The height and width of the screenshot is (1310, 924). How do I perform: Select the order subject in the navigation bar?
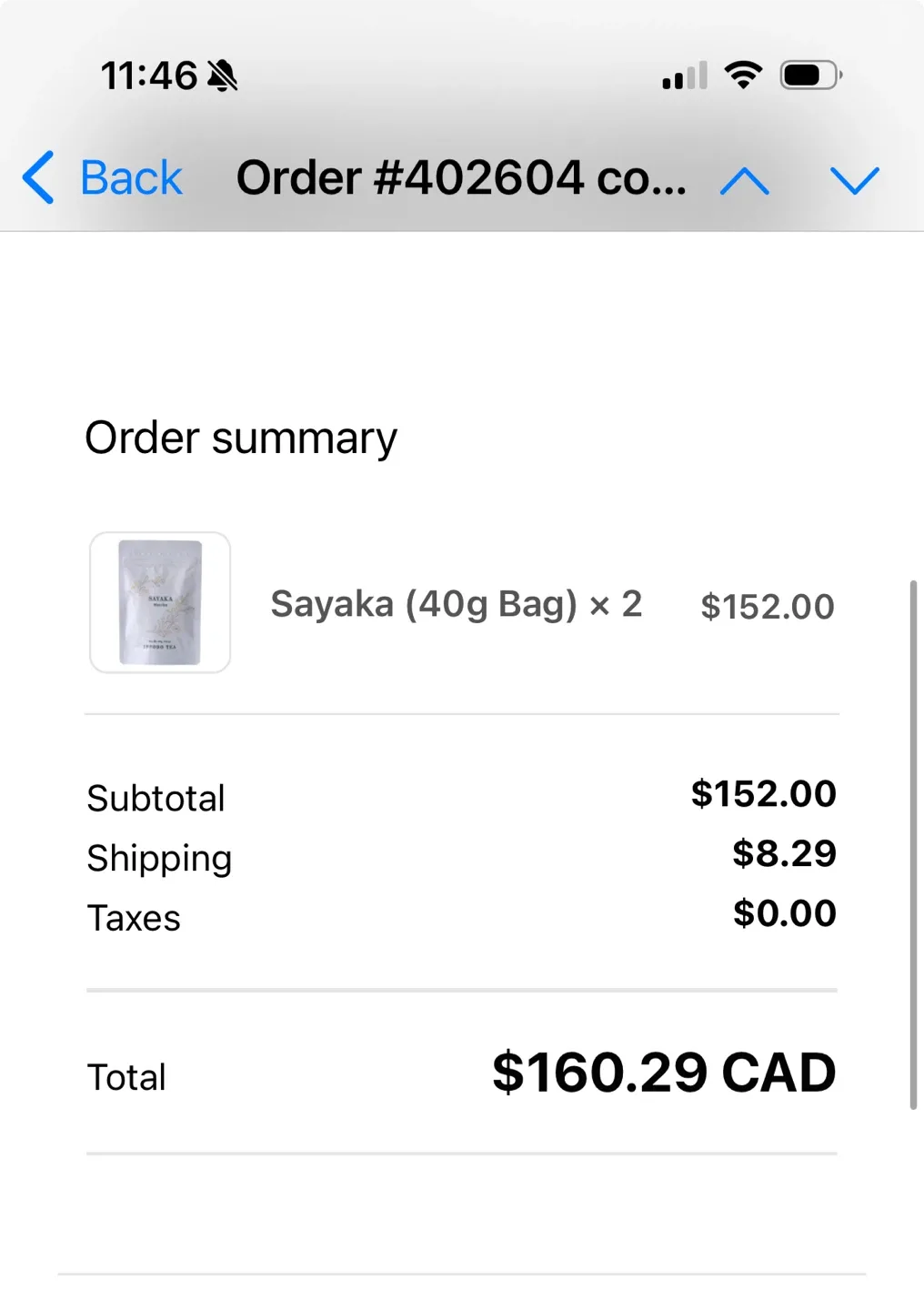pyautogui.click(x=461, y=178)
